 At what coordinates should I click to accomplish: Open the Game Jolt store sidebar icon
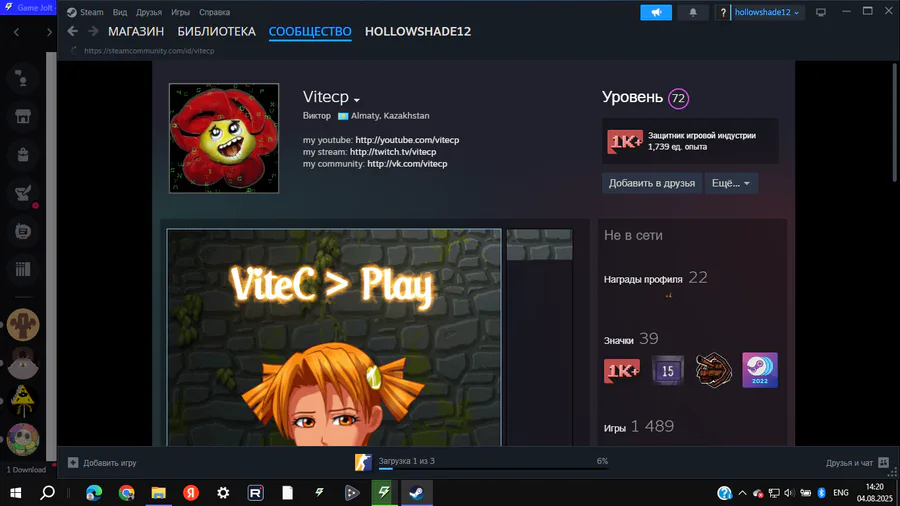click(x=23, y=116)
